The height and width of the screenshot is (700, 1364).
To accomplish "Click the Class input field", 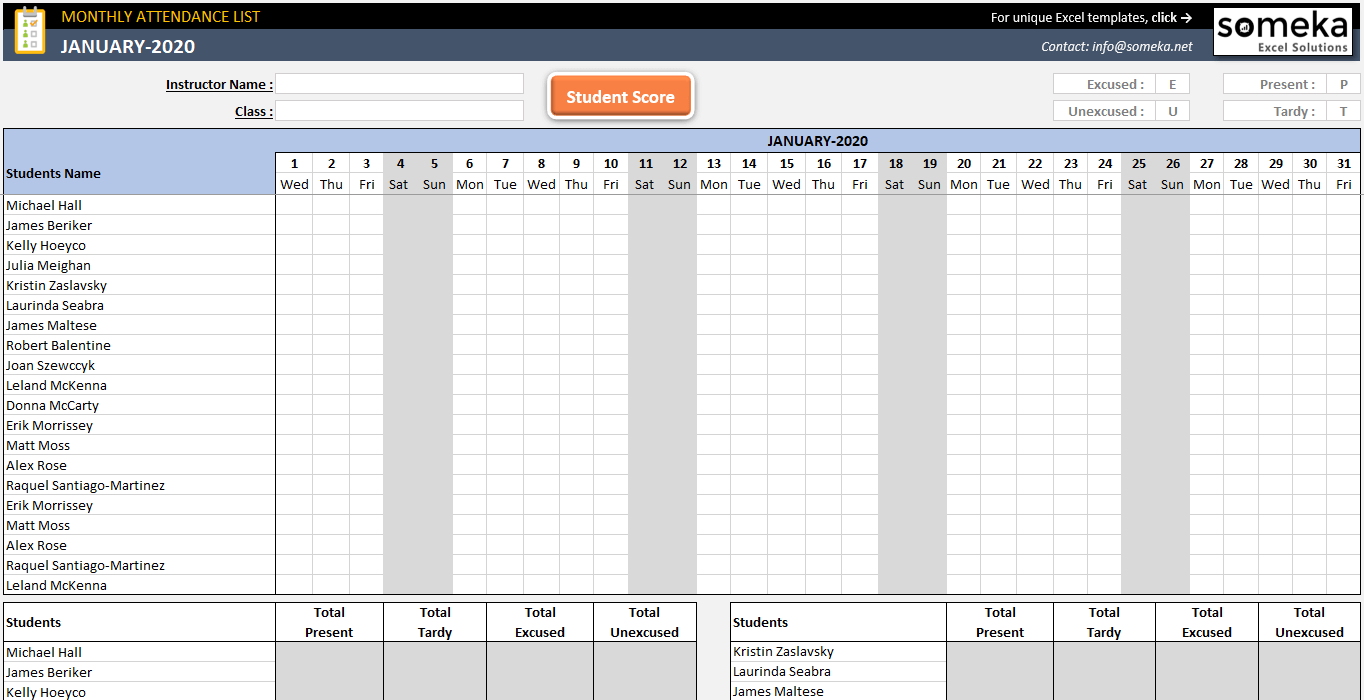I will pos(399,110).
